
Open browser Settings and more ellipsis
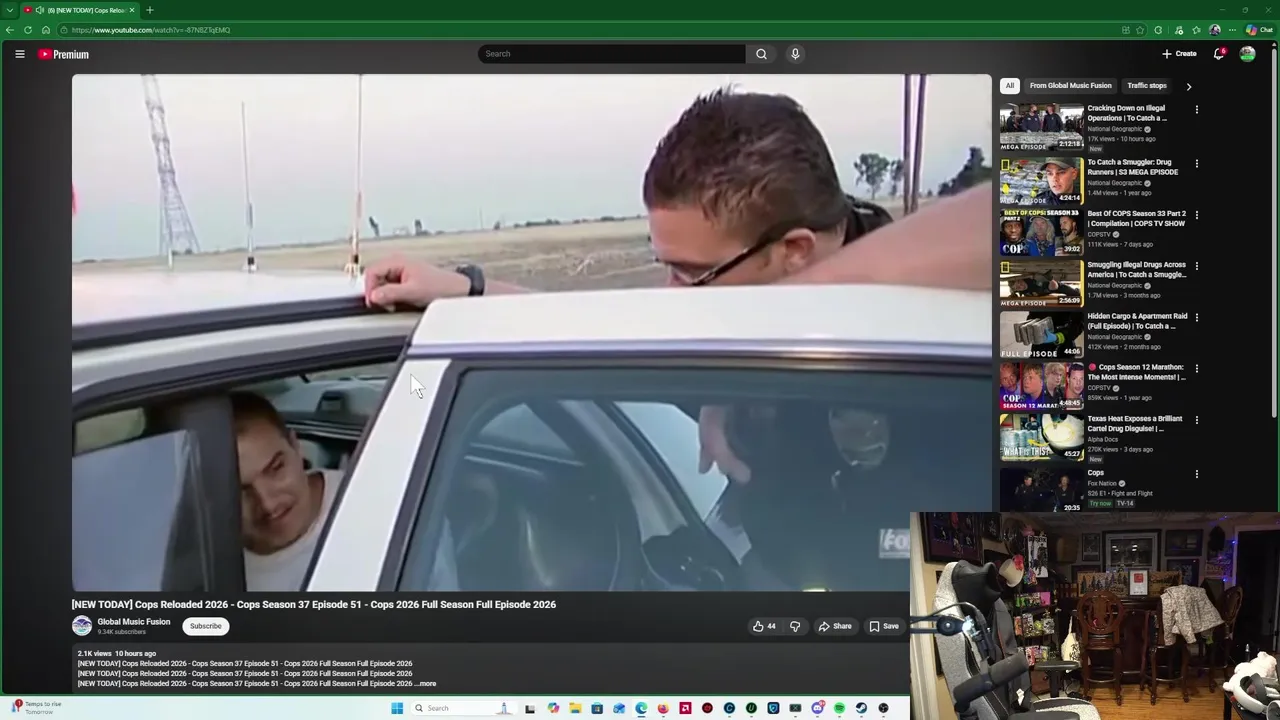pos(1232,30)
